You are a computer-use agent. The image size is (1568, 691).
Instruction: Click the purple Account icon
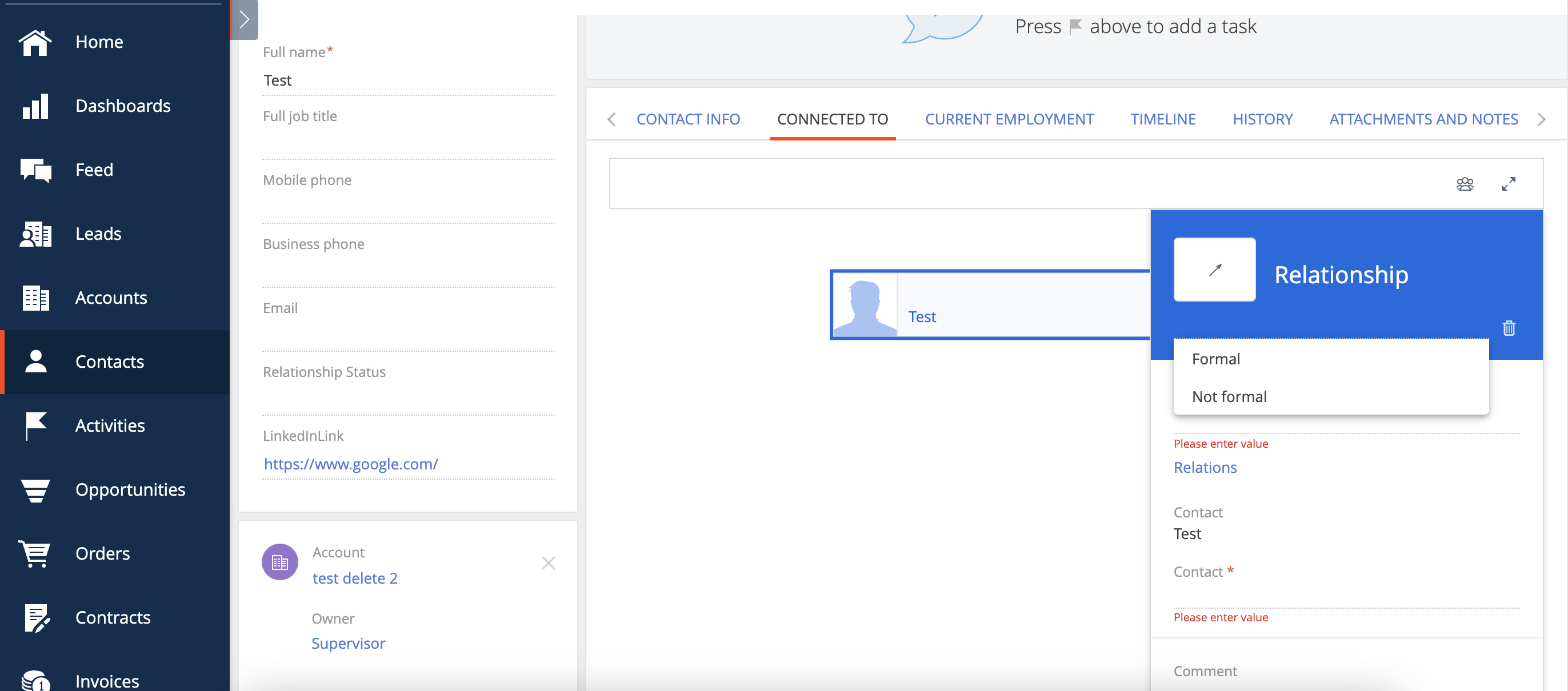pos(280,561)
